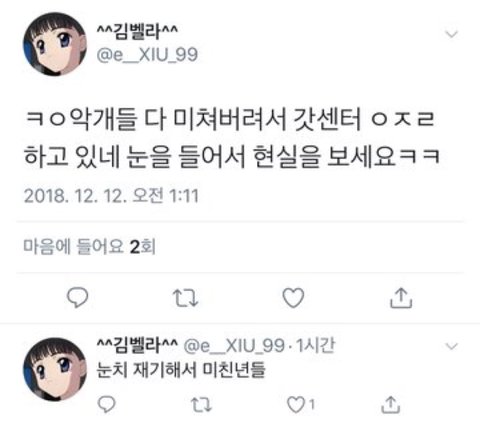Image resolution: width=480 pixels, height=422 pixels.
Task: Select the main tweet body text
Action: tap(232, 137)
